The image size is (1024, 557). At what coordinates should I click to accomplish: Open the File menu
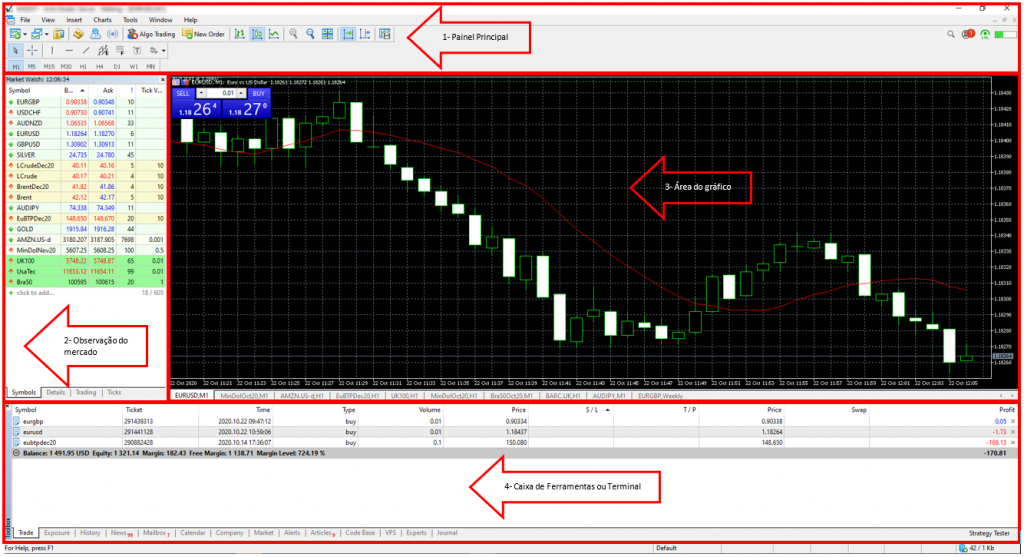pos(25,20)
